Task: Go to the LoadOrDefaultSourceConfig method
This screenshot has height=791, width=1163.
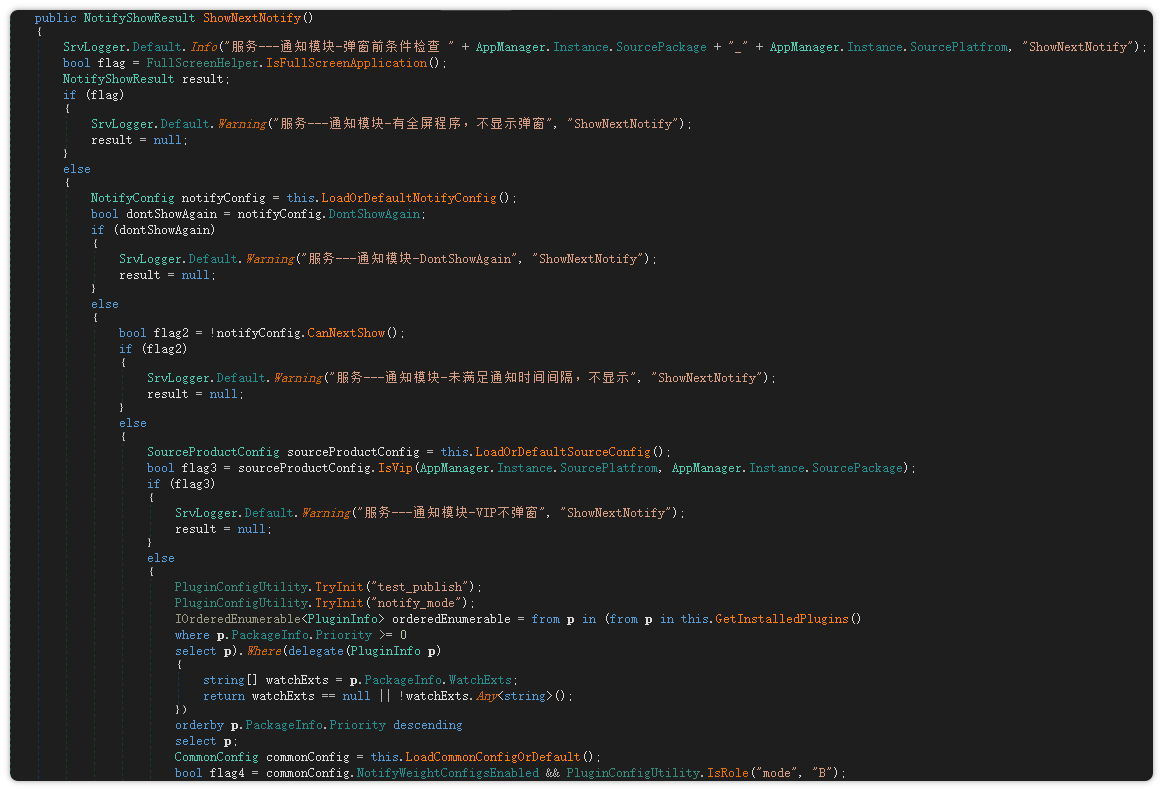Action: 563,452
